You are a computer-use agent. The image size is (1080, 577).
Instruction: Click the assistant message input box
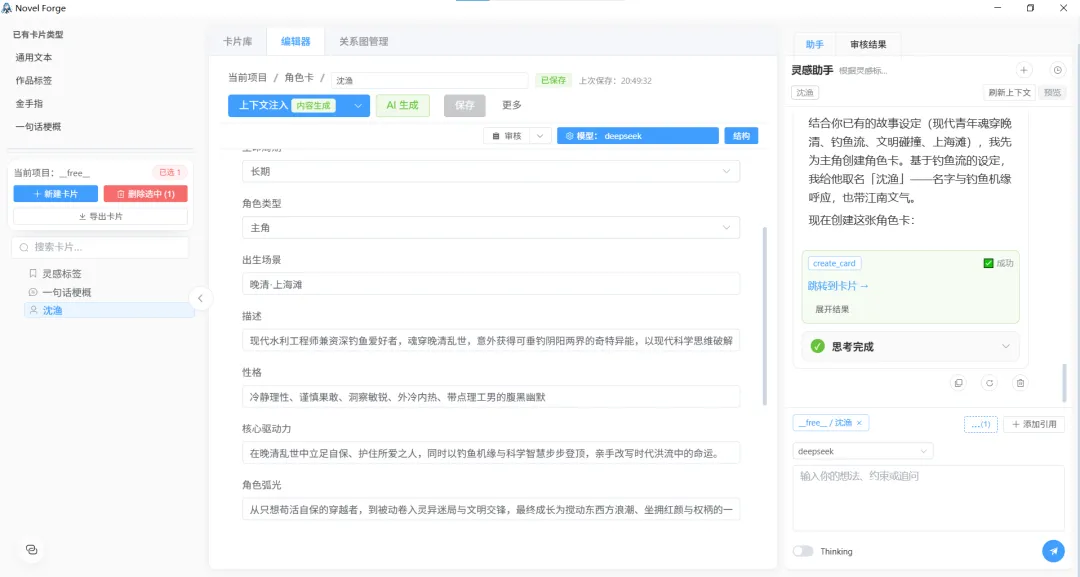[x=928, y=499]
